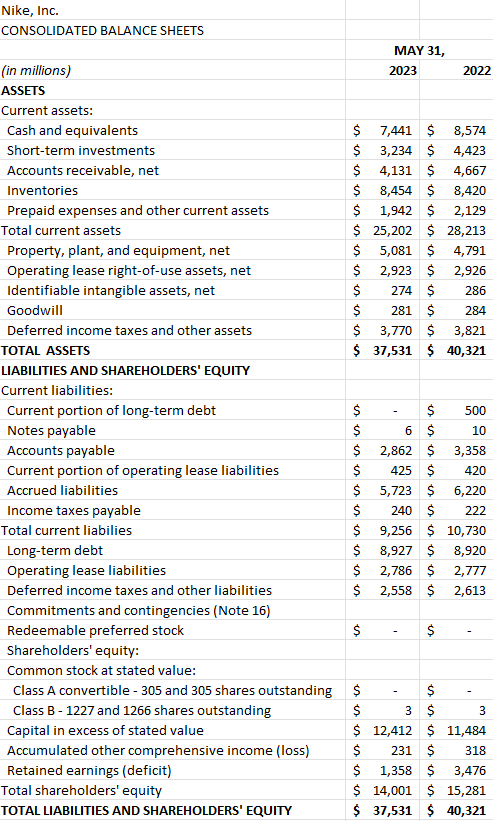Select 'TOTAL LIABILITIES AND SHAREHOLDERS' EQUITY' label
The height and width of the screenshot is (821, 493).
coord(147,811)
